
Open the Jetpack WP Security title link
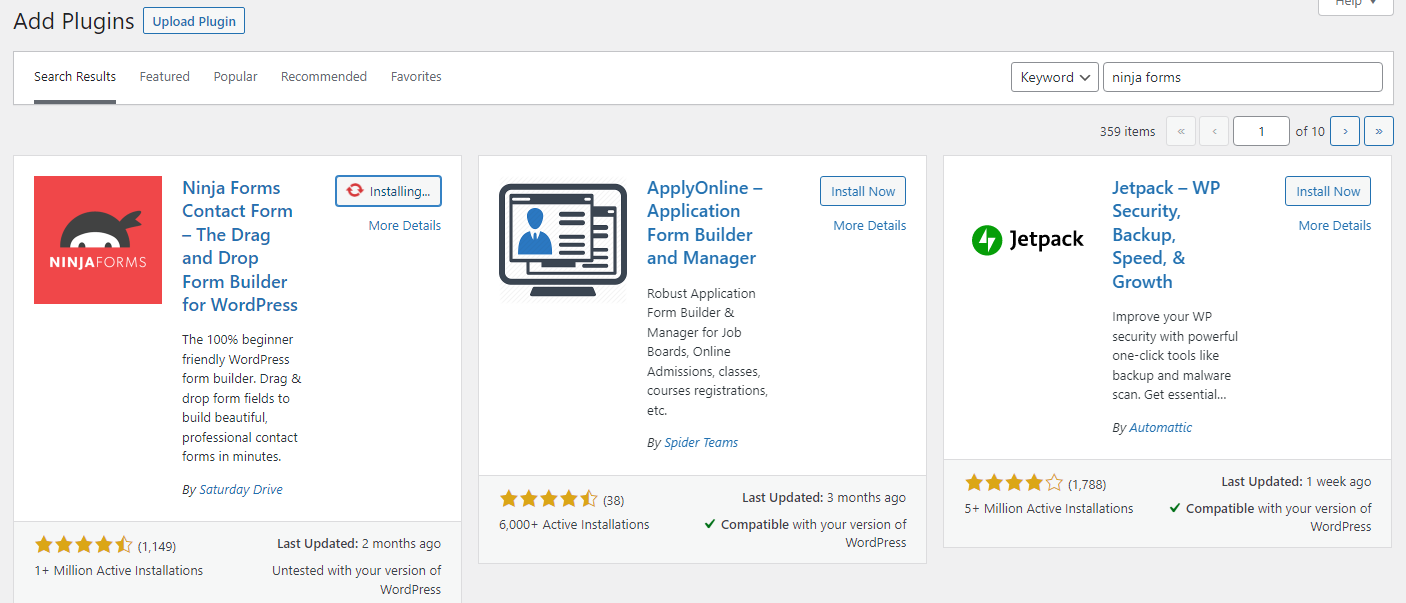click(1166, 235)
